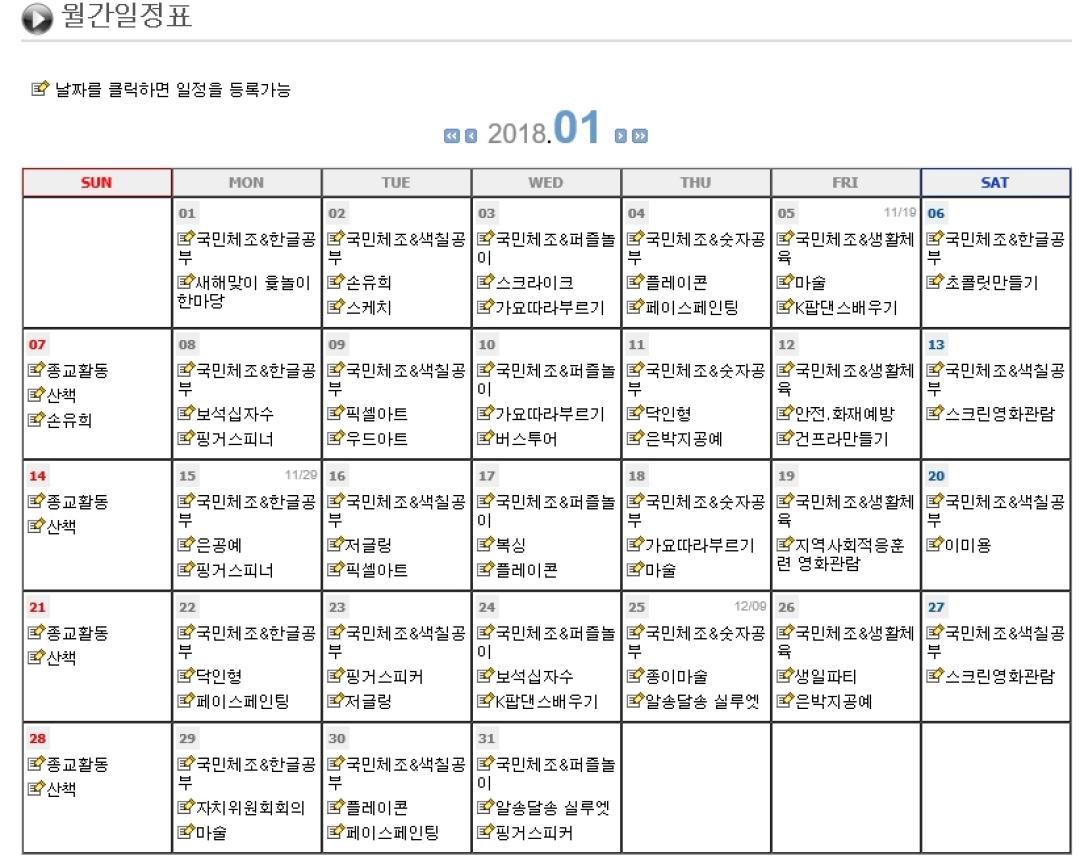Open 저글링 entry on the 16th
The width and height of the screenshot is (1080, 860).
tap(368, 545)
